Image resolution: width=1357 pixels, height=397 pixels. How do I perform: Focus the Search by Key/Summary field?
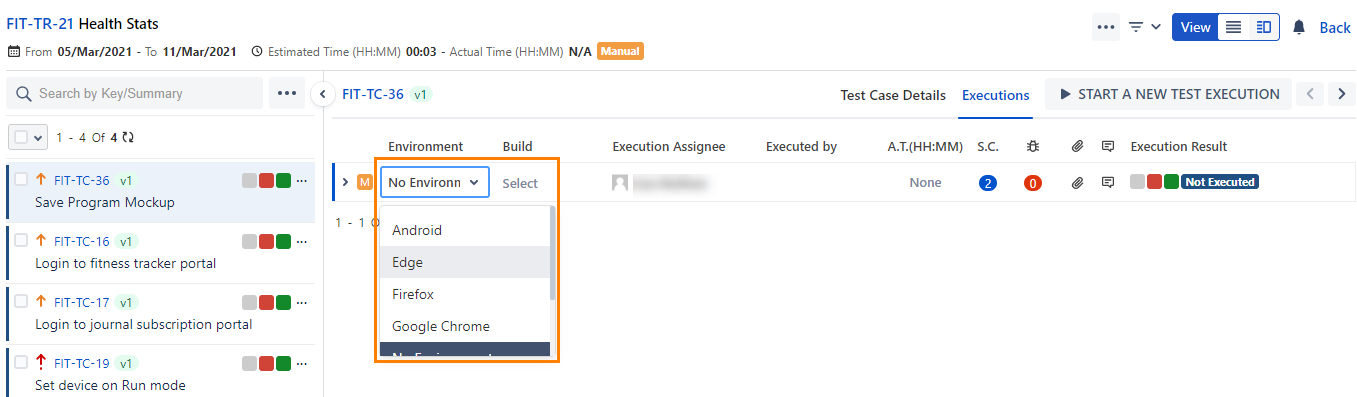135,93
